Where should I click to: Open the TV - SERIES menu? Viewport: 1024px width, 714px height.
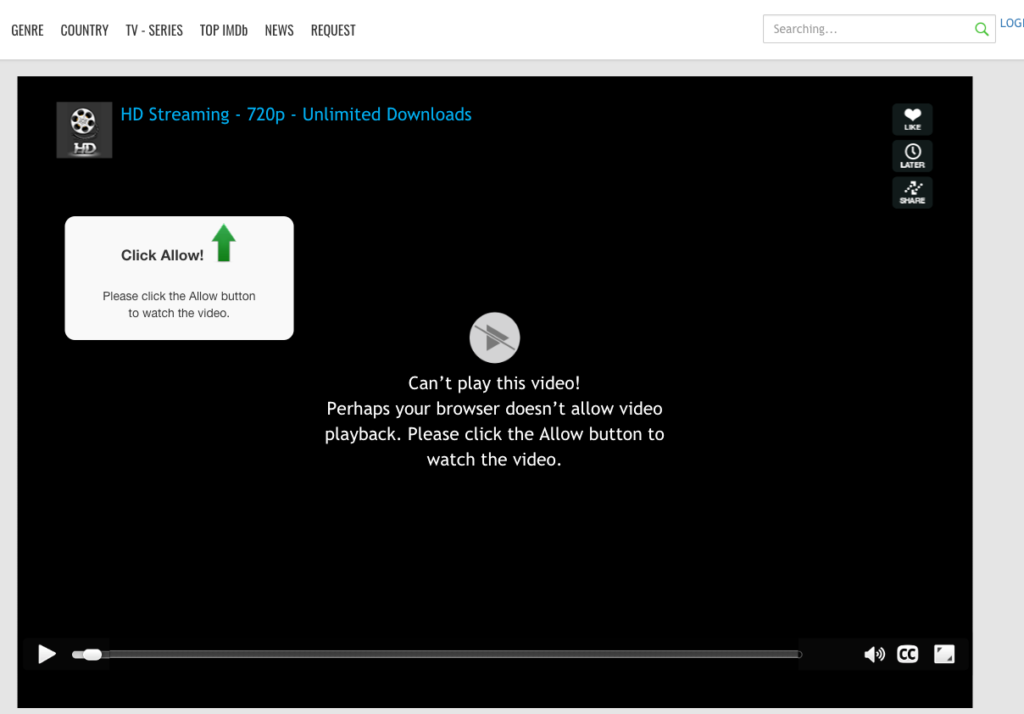[154, 30]
